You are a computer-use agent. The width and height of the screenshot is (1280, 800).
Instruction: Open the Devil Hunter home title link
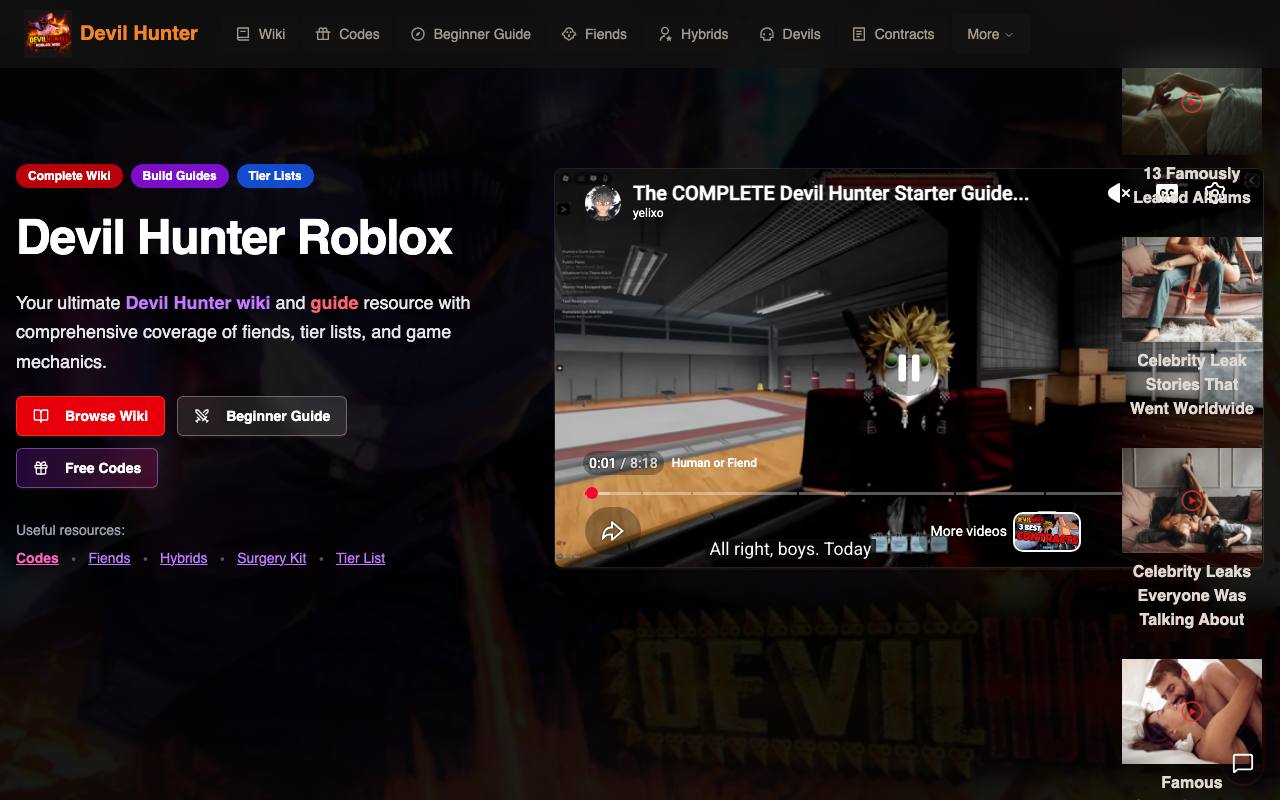pyautogui.click(x=139, y=33)
